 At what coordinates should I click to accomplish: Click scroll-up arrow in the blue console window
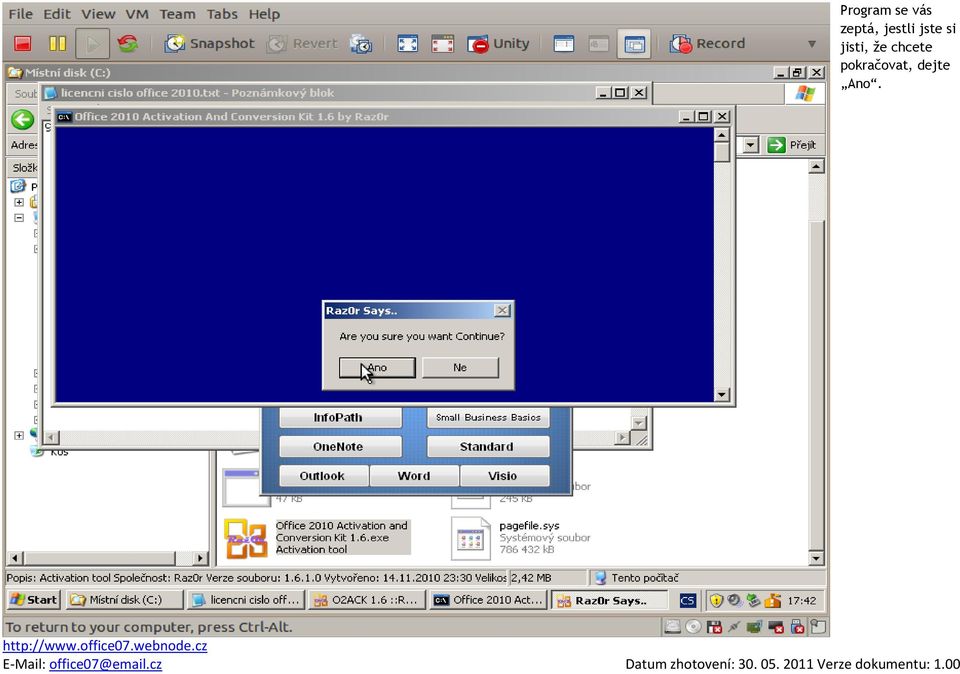pos(722,135)
